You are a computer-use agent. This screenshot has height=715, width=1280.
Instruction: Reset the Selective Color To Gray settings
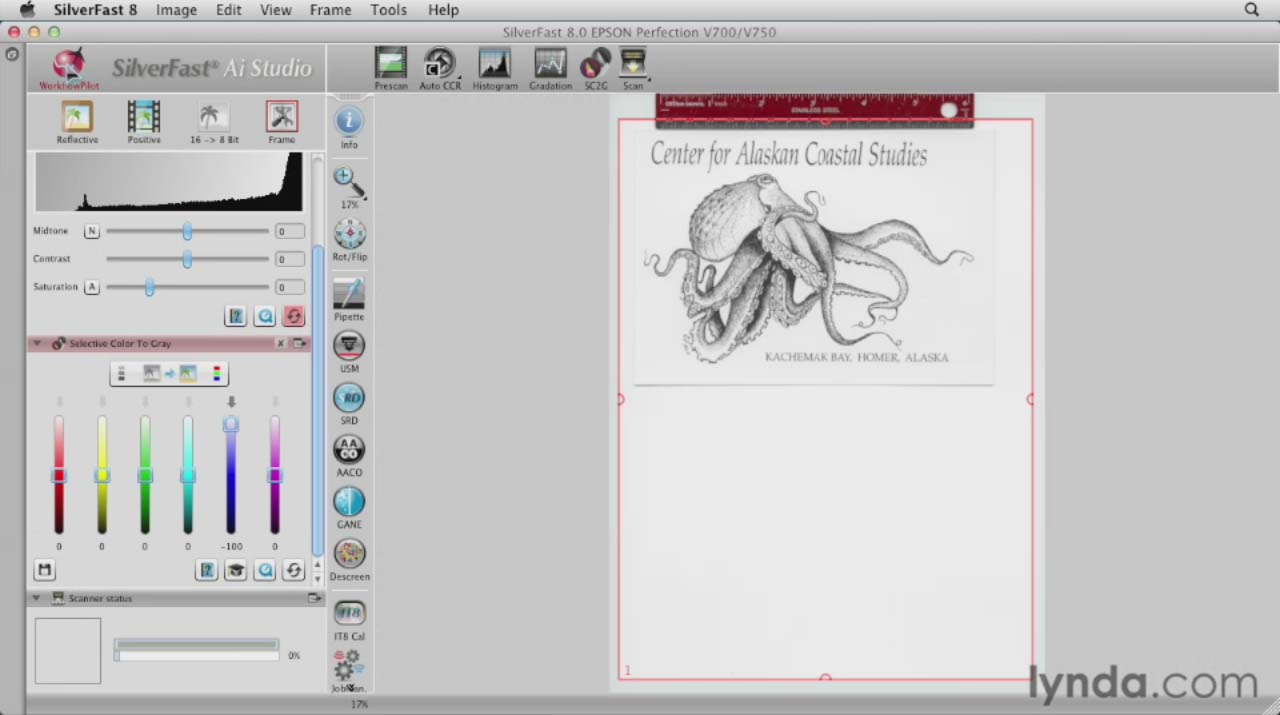click(293, 570)
